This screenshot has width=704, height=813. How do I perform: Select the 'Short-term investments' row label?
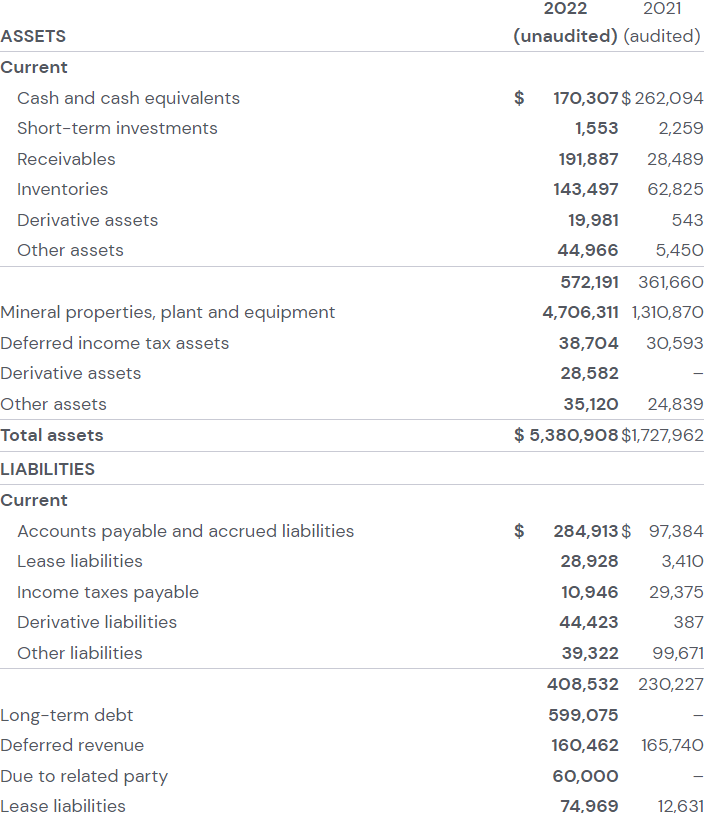117,128
